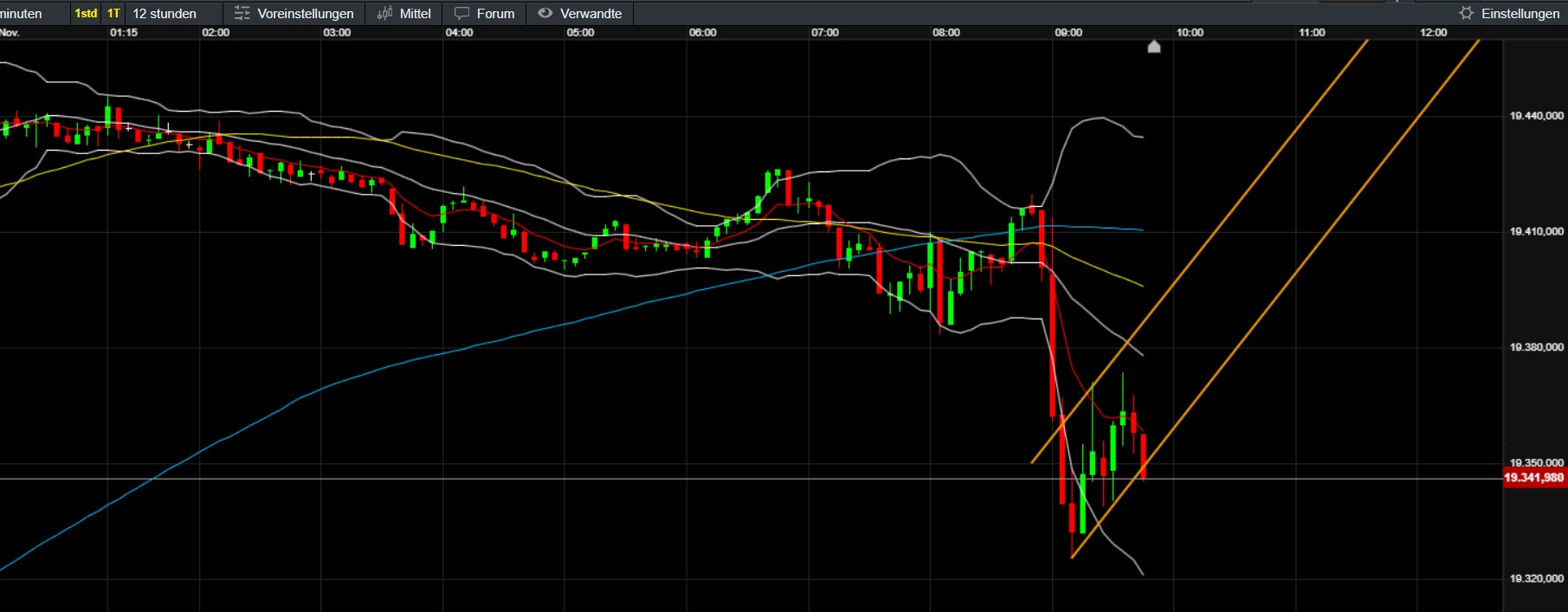Click the 19.440,000 price axis label
This screenshot has height=612, width=1568.
(x=1537, y=116)
